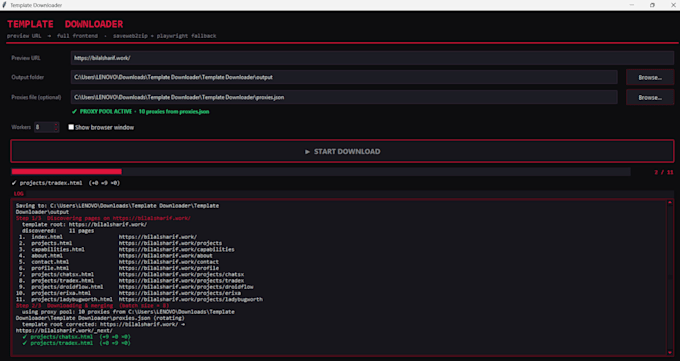Click the Preview URL input field
The height and width of the screenshot is (361, 680).
click(372, 58)
